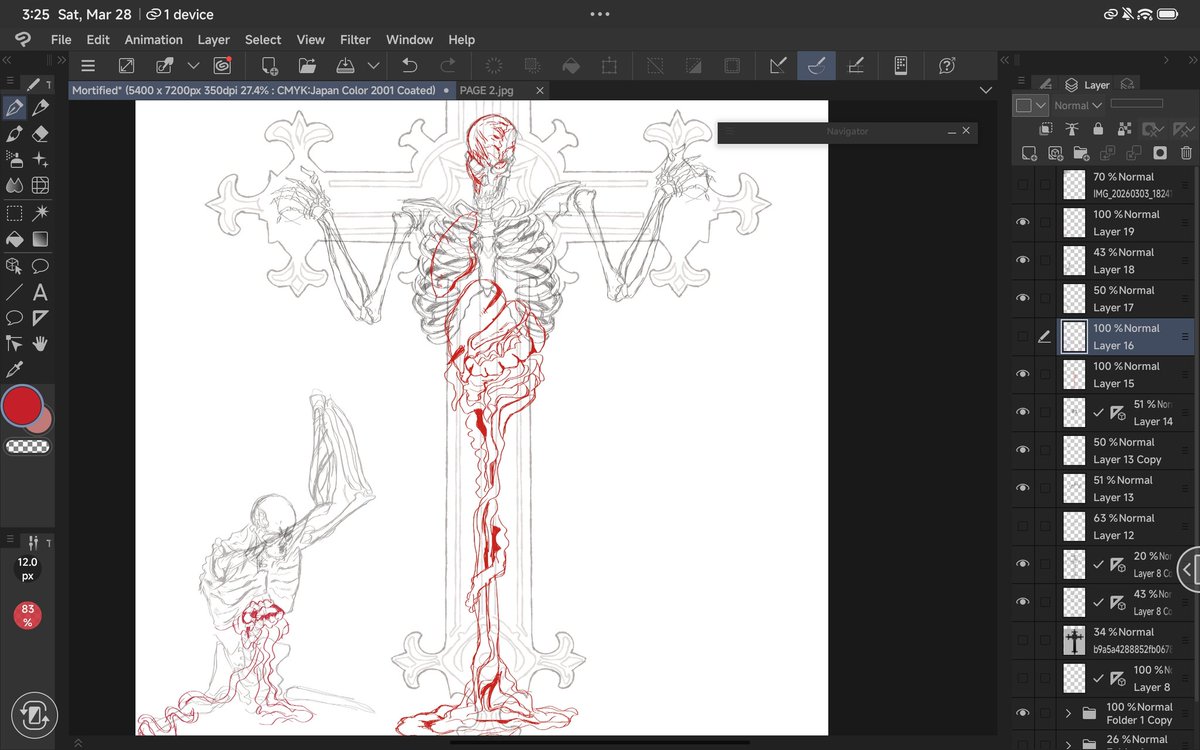Viewport: 1200px width, 750px height.
Task: Open the Help menu
Action: 461,39
